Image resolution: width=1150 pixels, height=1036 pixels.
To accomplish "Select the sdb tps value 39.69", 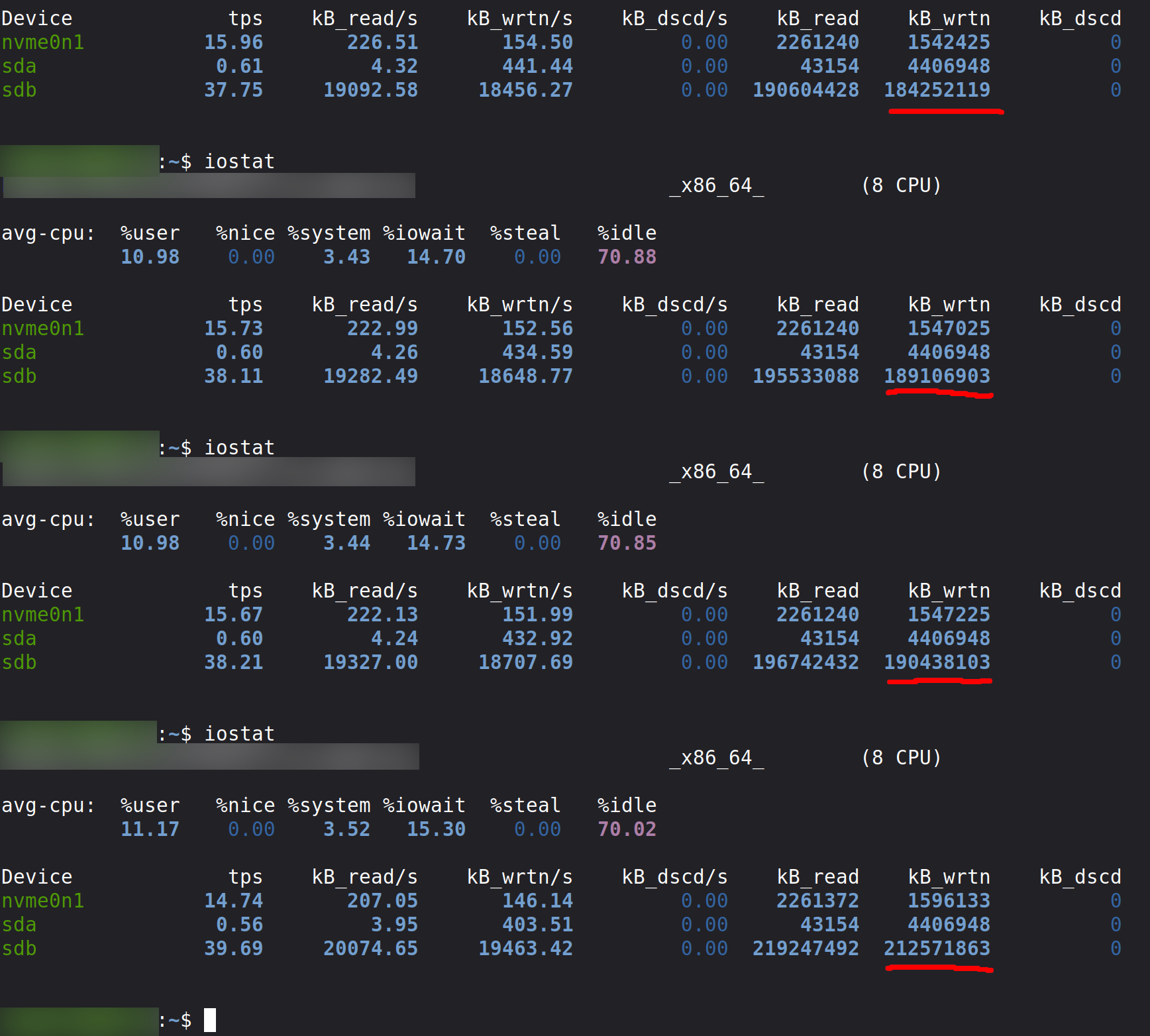I will pos(233,949).
